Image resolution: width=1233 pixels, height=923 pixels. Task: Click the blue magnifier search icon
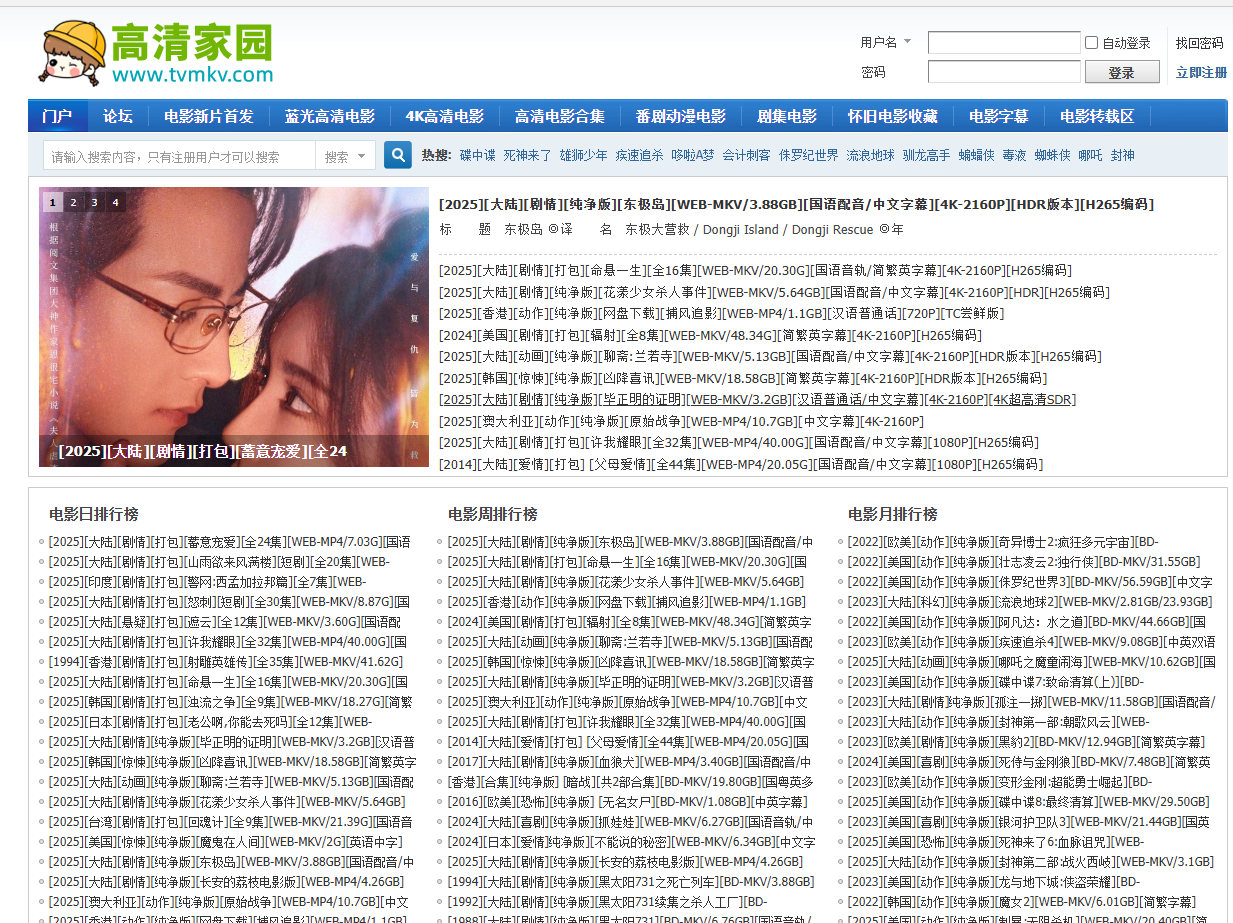[x=398, y=156]
